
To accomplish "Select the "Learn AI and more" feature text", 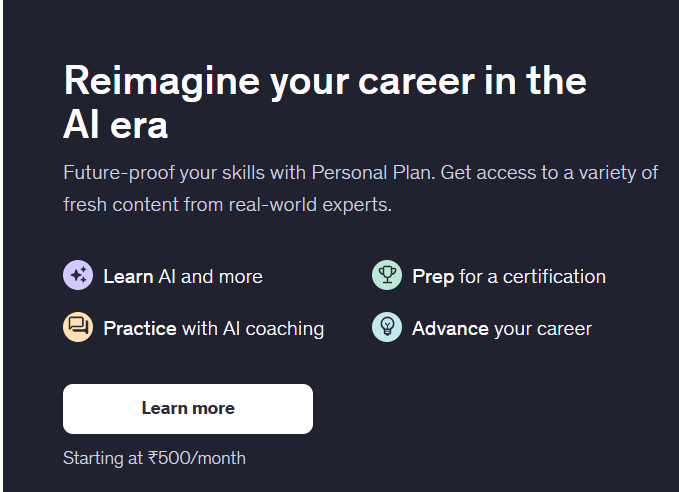I will (x=183, y=276).
